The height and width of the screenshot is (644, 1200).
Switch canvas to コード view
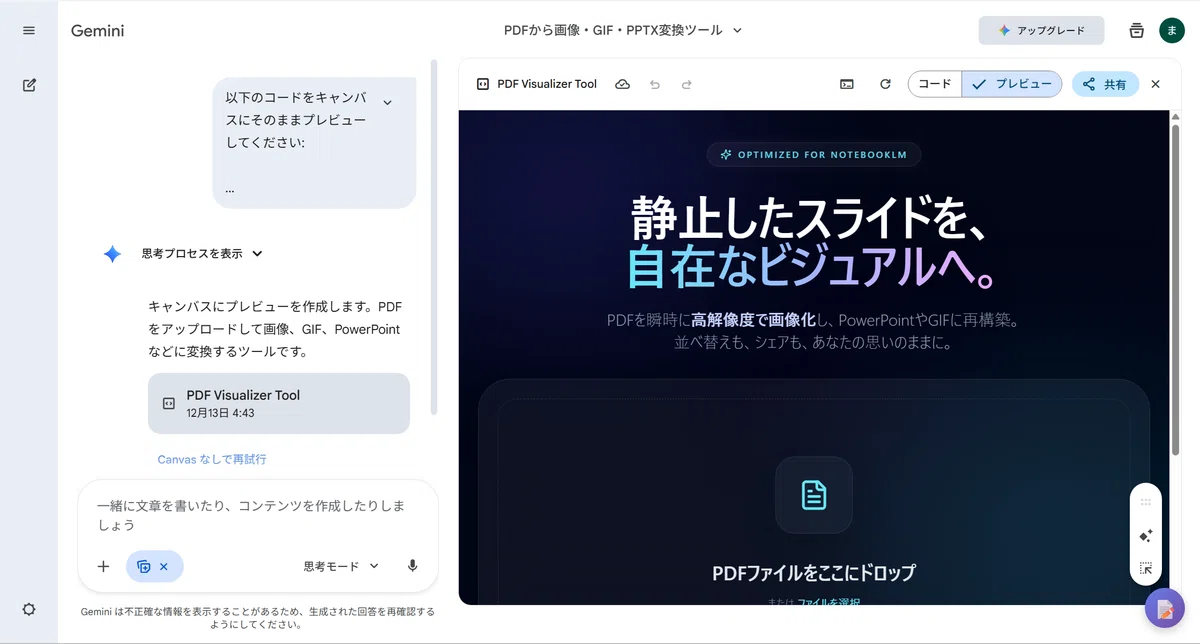pyautogui.click(x=935, y=84)
